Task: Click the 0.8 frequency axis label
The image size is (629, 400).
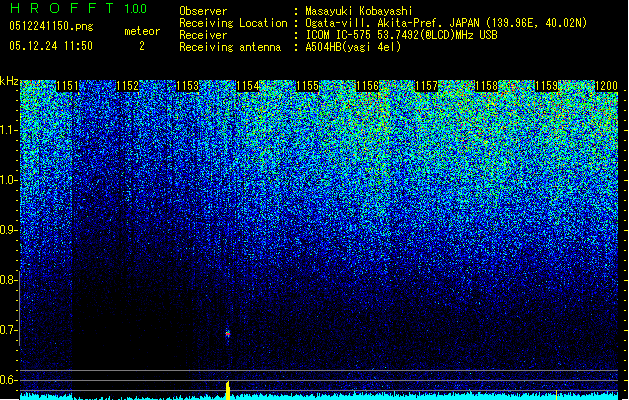Action: pos(8,280)
